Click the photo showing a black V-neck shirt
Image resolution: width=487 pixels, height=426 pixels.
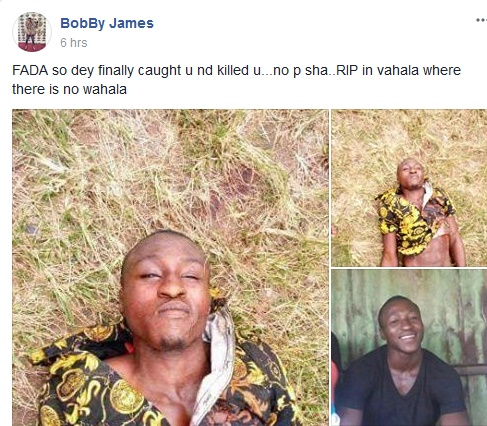pos(409,347)
